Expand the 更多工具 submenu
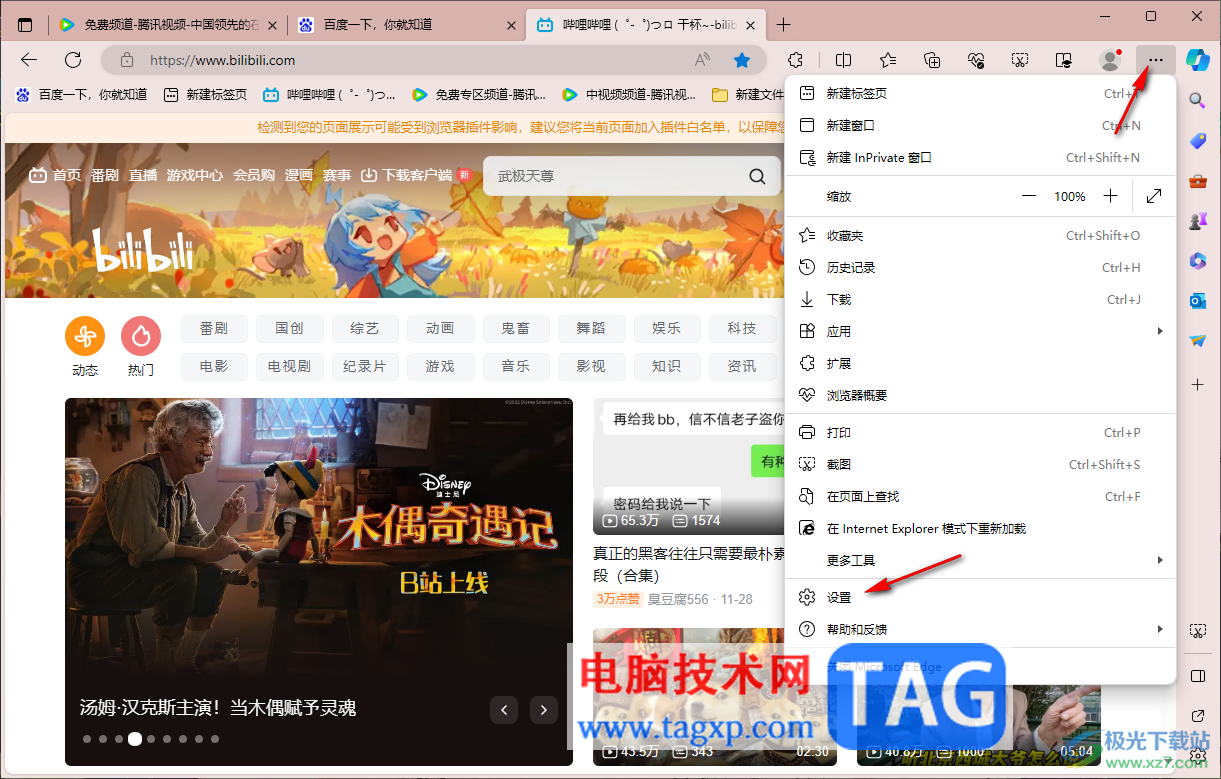 (x=980, y=560)
